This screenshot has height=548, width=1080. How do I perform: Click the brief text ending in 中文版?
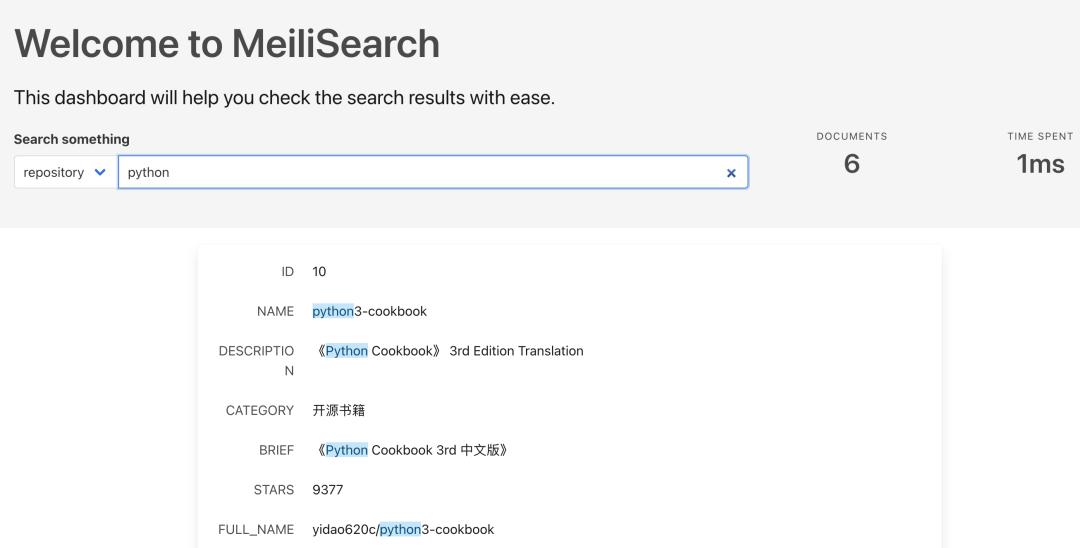coord(412,450)
